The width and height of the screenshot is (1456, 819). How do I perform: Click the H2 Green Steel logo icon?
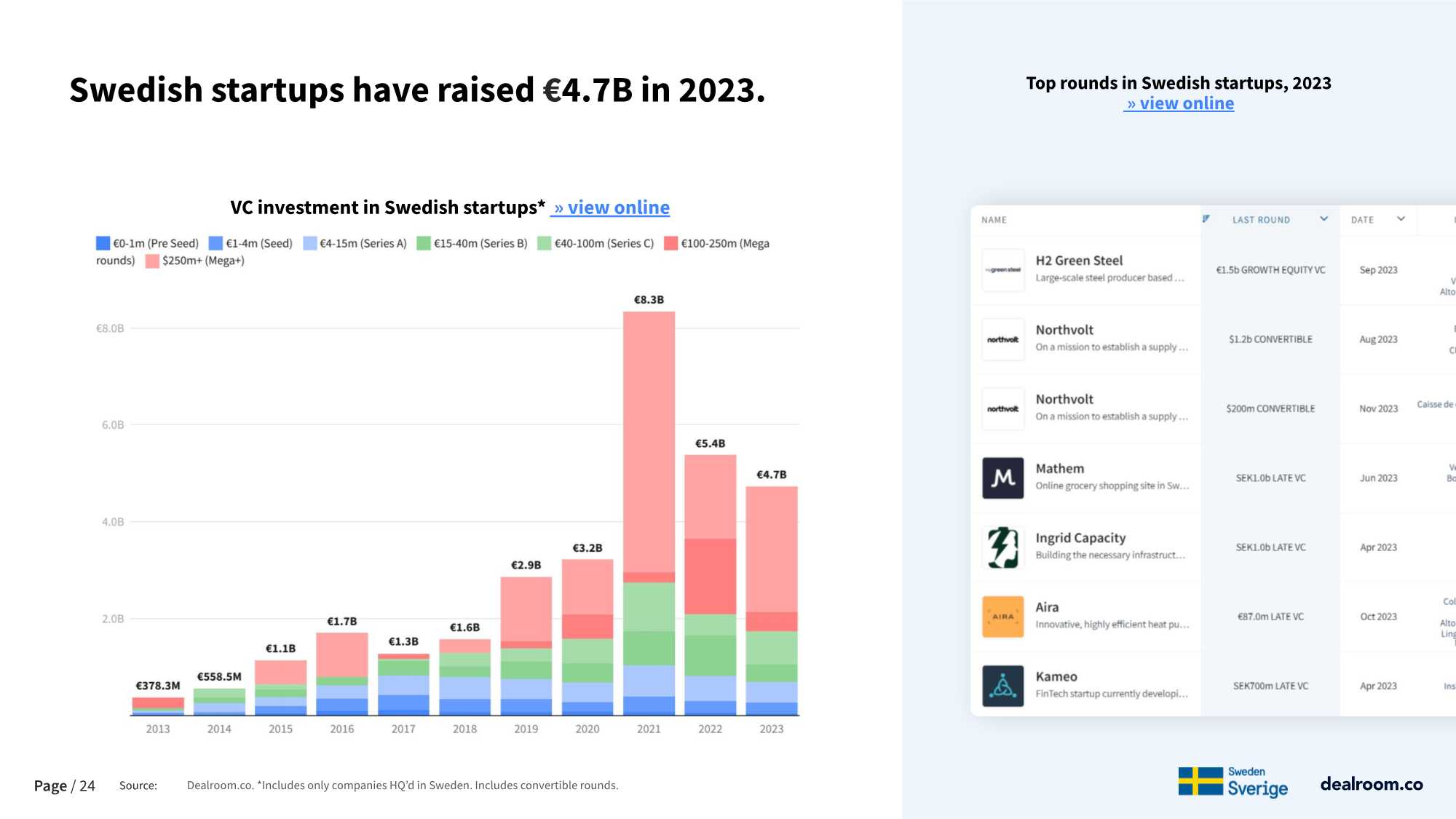(x=1002, y=270)
